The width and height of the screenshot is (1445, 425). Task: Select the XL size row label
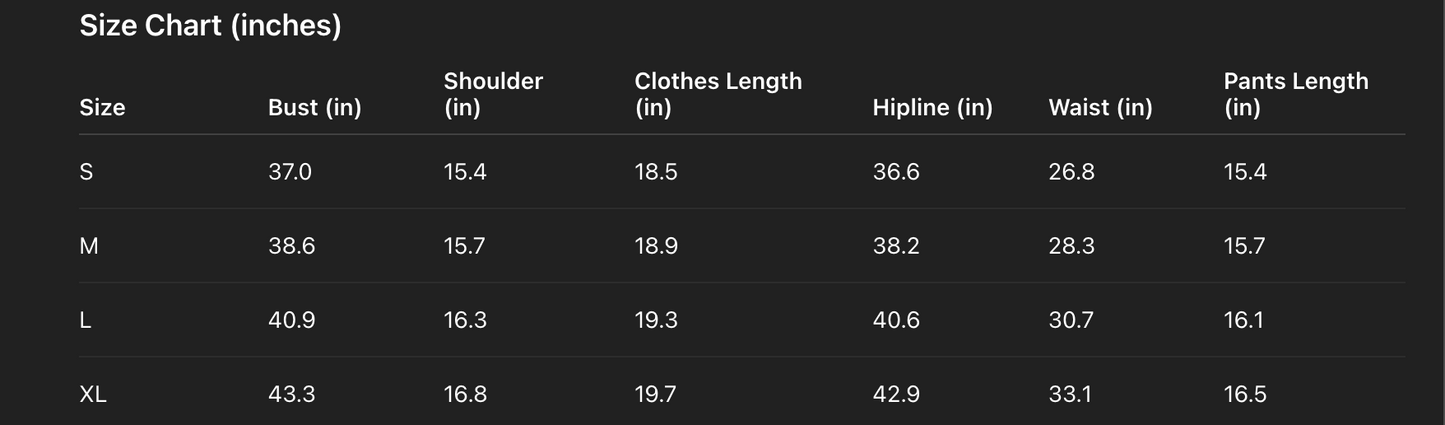pyautogui.click(x=93, y=394)
